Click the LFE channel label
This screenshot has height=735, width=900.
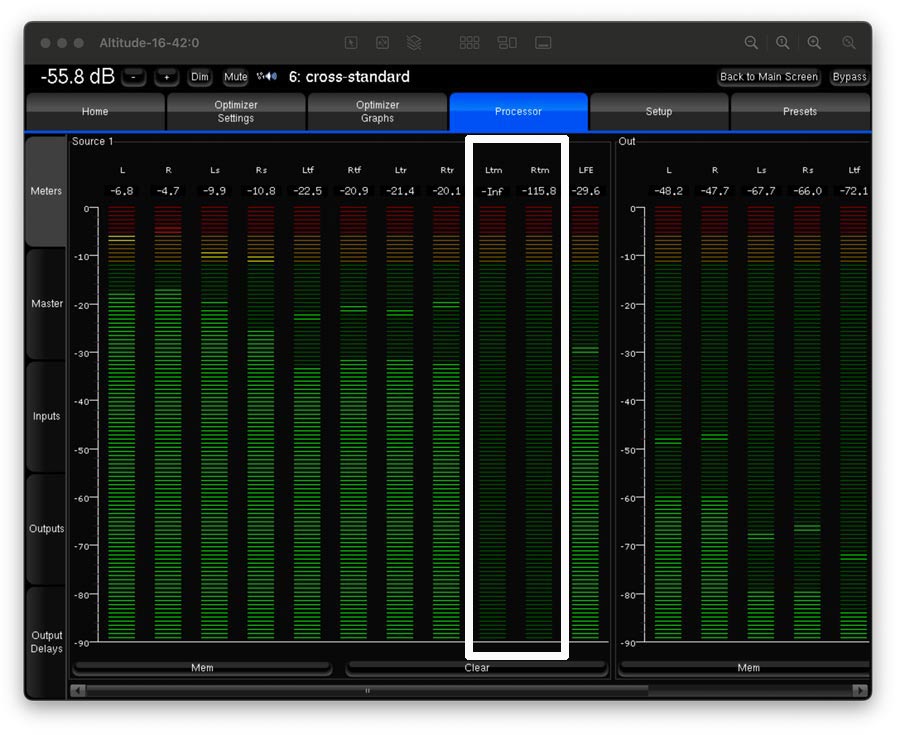pyautogui.click(x=586, y=170)
